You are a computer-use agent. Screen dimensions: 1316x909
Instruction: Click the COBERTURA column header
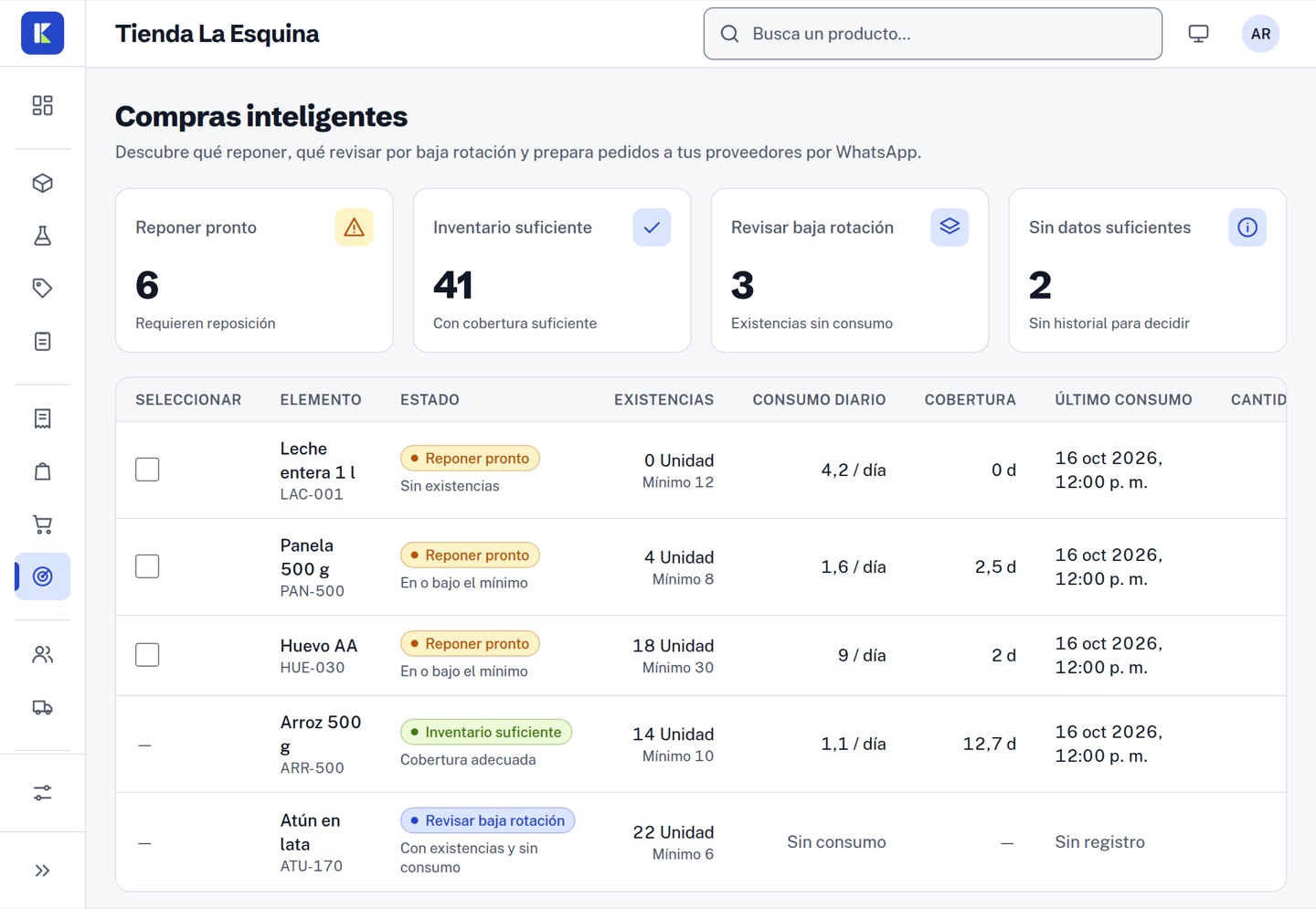coord(970,400)
